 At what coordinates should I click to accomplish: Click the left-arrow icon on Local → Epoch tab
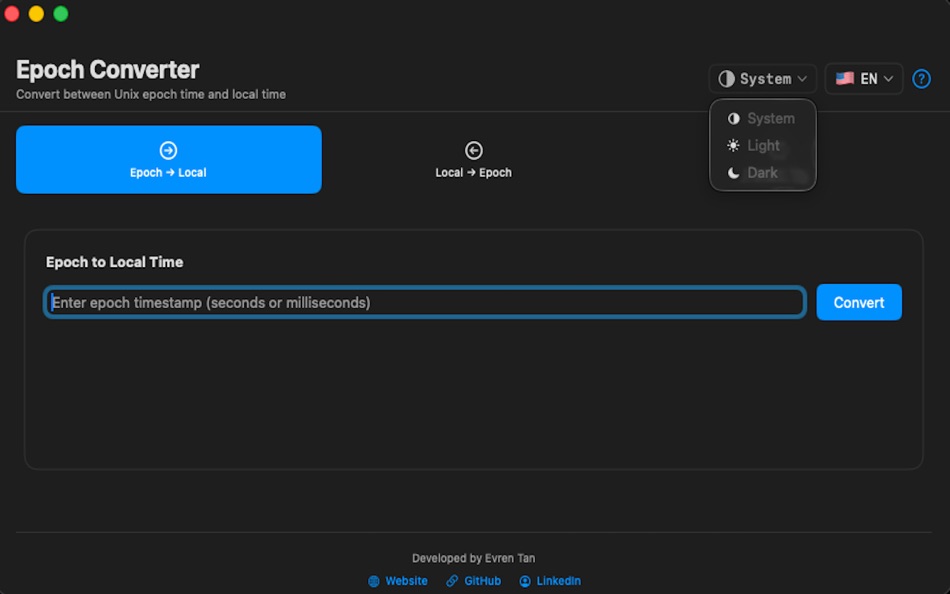[473, 149]
